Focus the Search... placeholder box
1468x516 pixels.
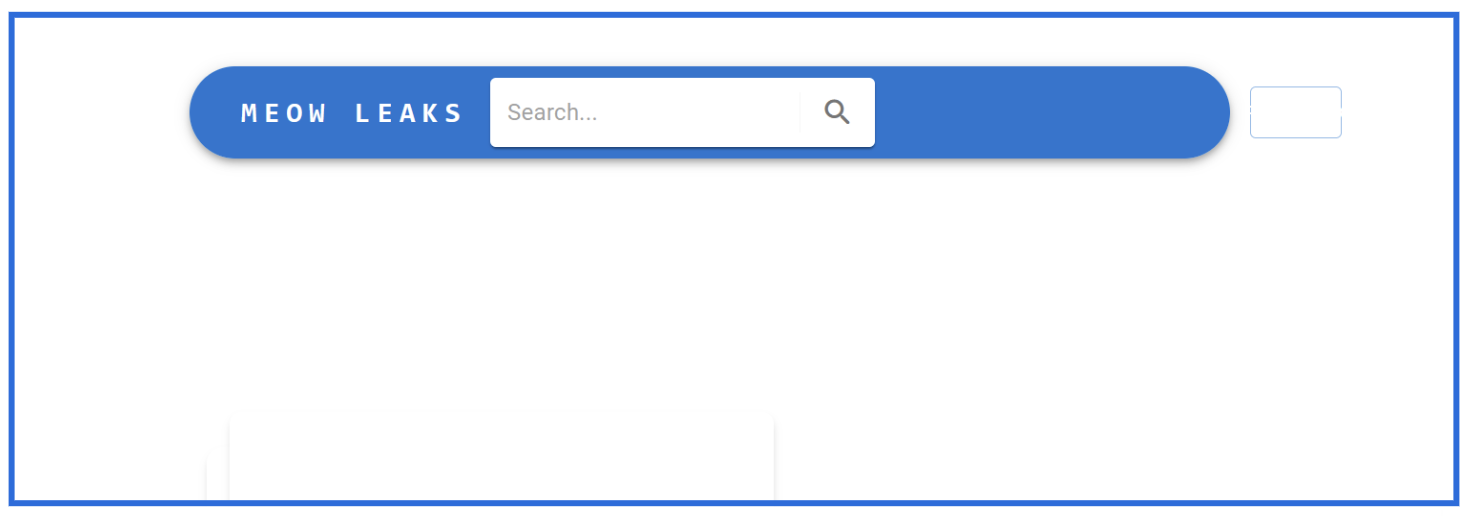point(645,112)
